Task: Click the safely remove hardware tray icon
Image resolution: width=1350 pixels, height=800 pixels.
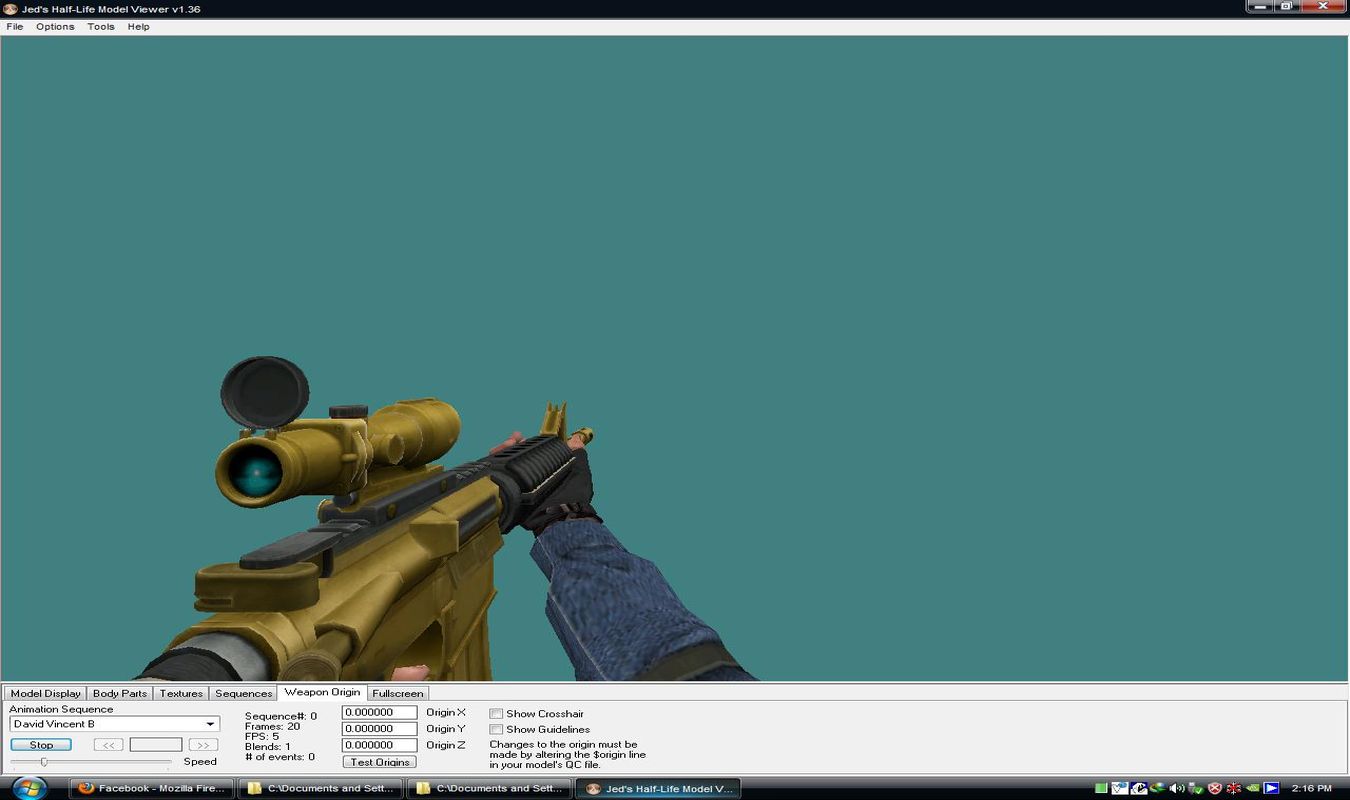Action: click(1196, 788)
